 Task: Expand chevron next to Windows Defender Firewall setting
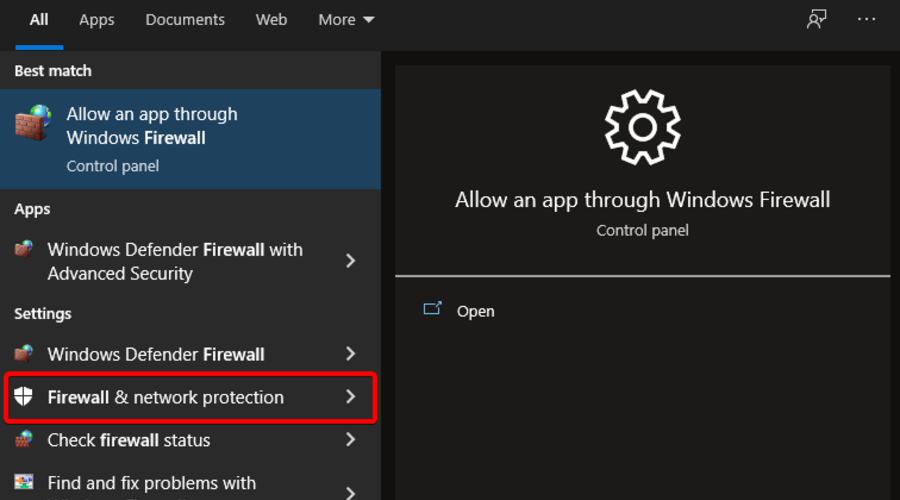(x=350, y=354)
